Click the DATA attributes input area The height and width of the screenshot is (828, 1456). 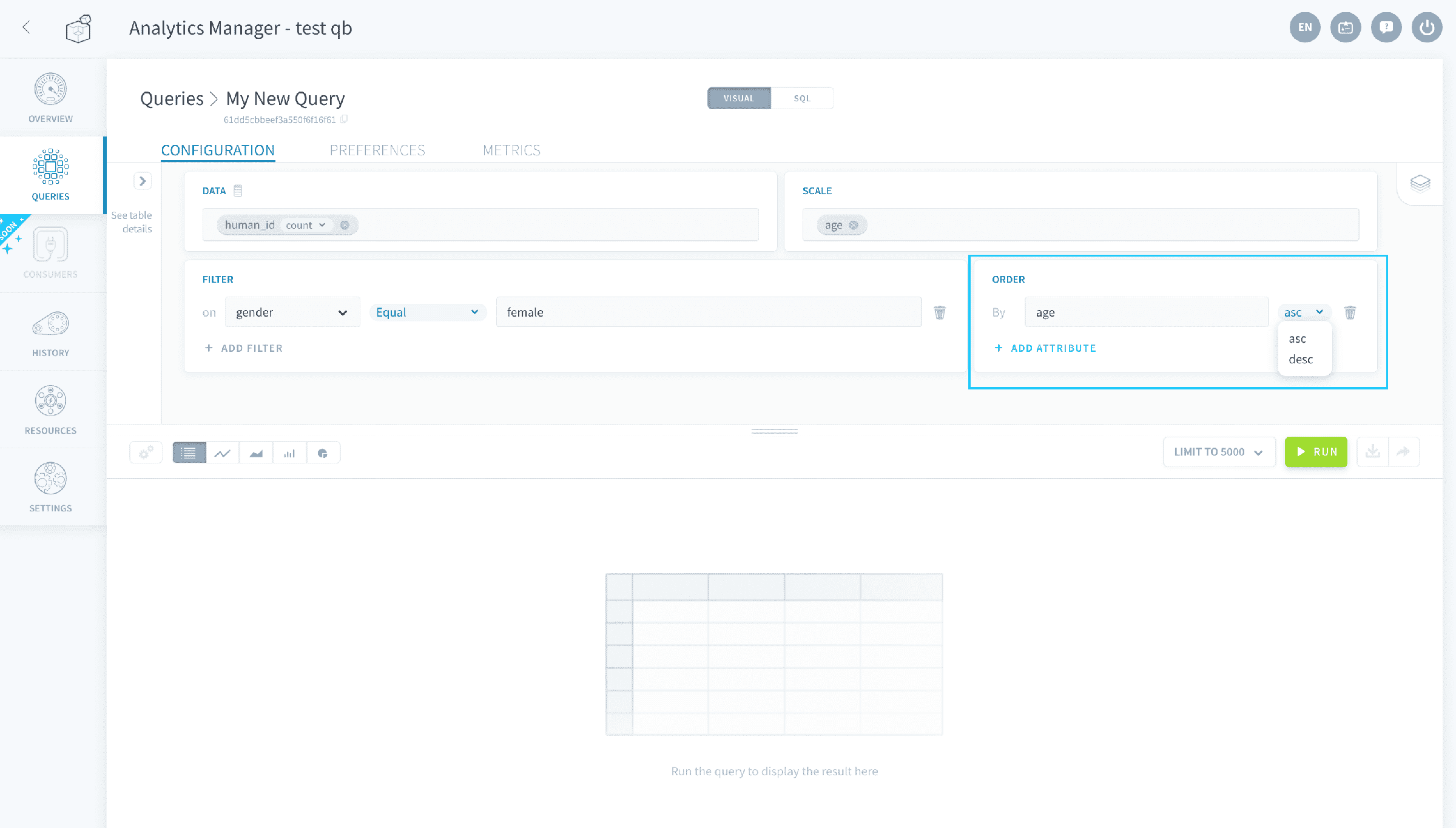point(480,225)
